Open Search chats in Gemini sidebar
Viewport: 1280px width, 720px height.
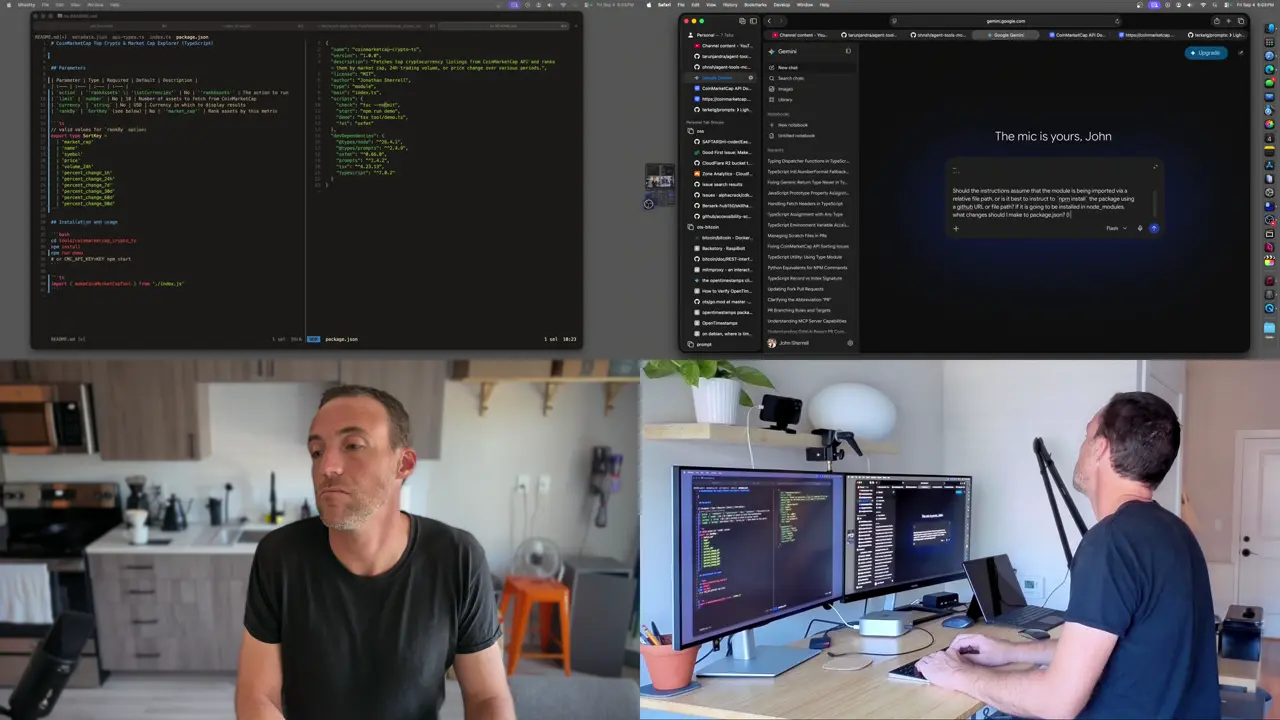click(791, 78)
